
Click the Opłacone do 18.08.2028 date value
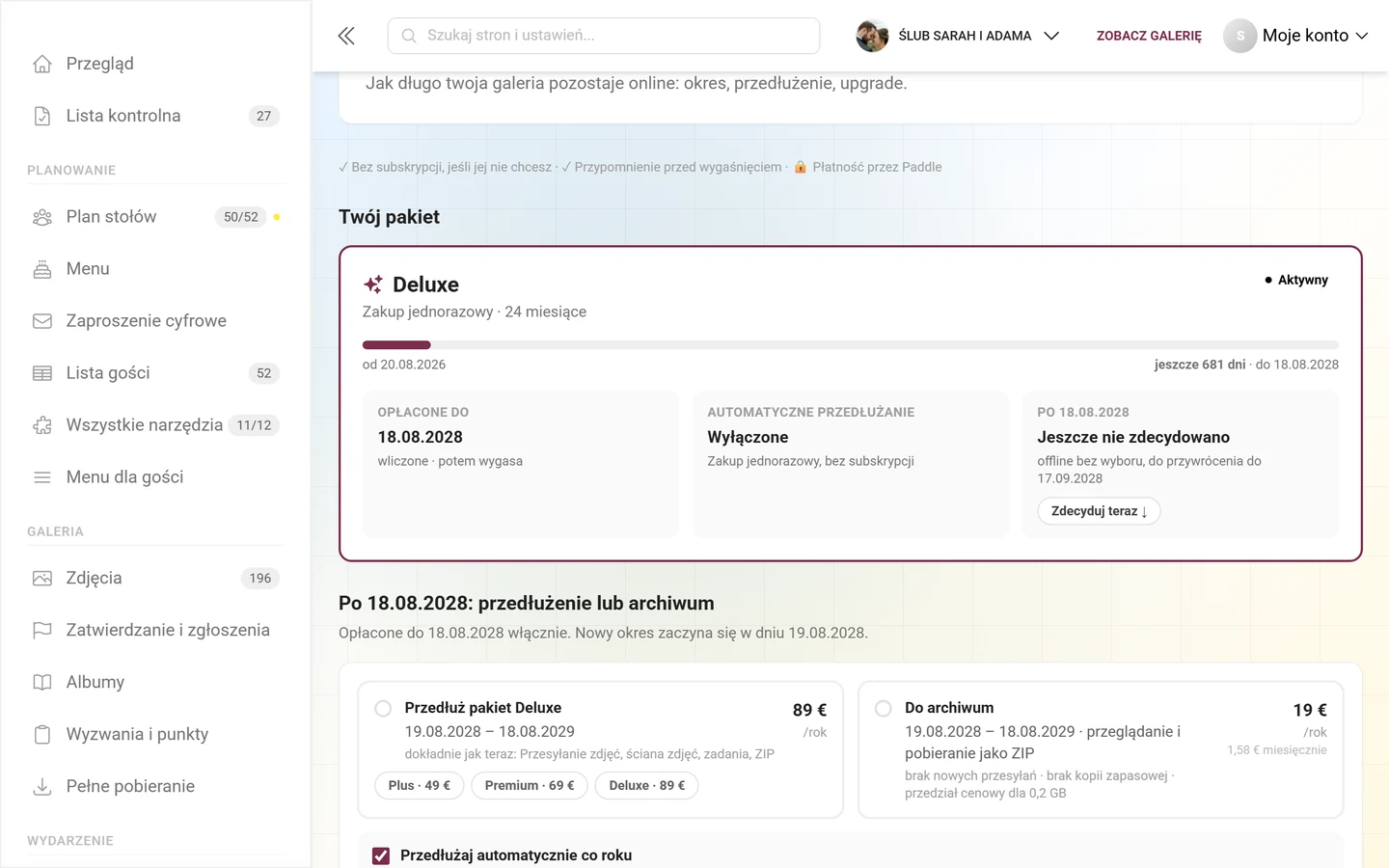click(421, 437)
